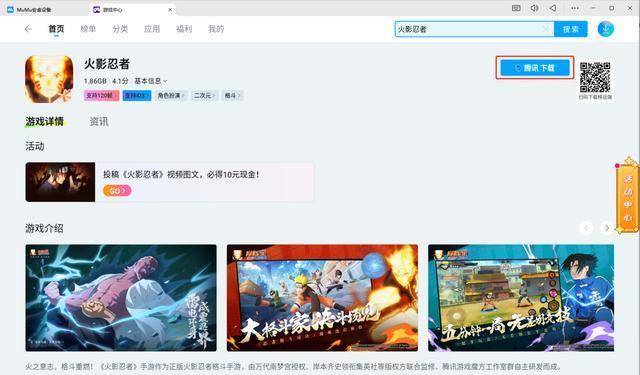This screenshot has width=640, height=375.
Task: Open the 资讯 tab
Action: (99, 122)
